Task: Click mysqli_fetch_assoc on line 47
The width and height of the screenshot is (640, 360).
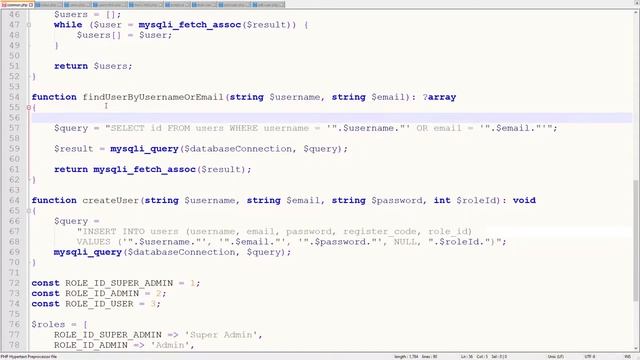Action: pyautogui.click(x=190, y=25)
